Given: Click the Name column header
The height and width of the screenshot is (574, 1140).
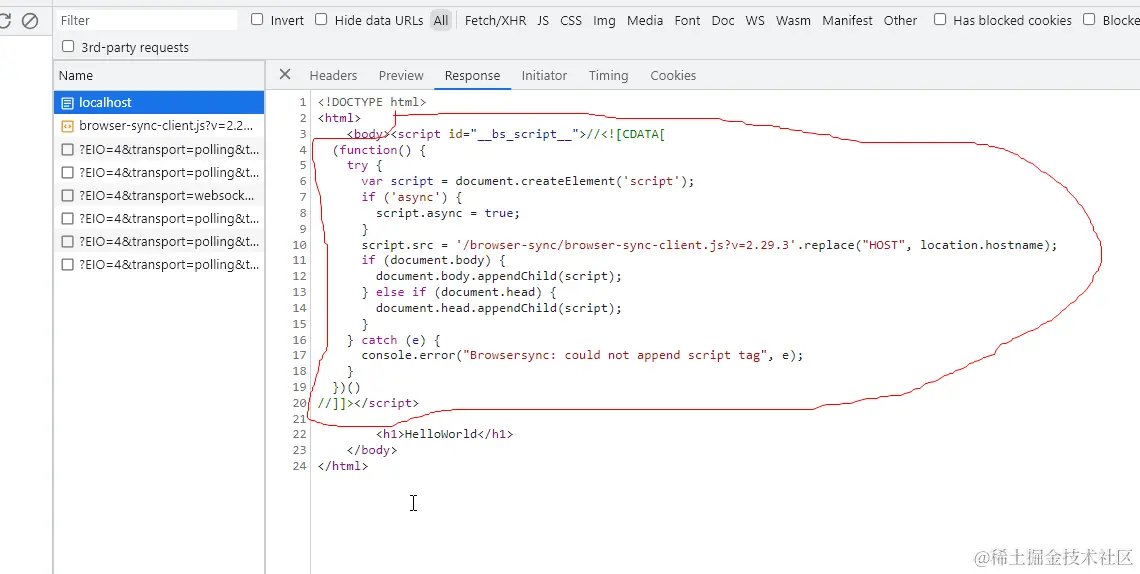Looking at the screenshot, I should (159, 76).
